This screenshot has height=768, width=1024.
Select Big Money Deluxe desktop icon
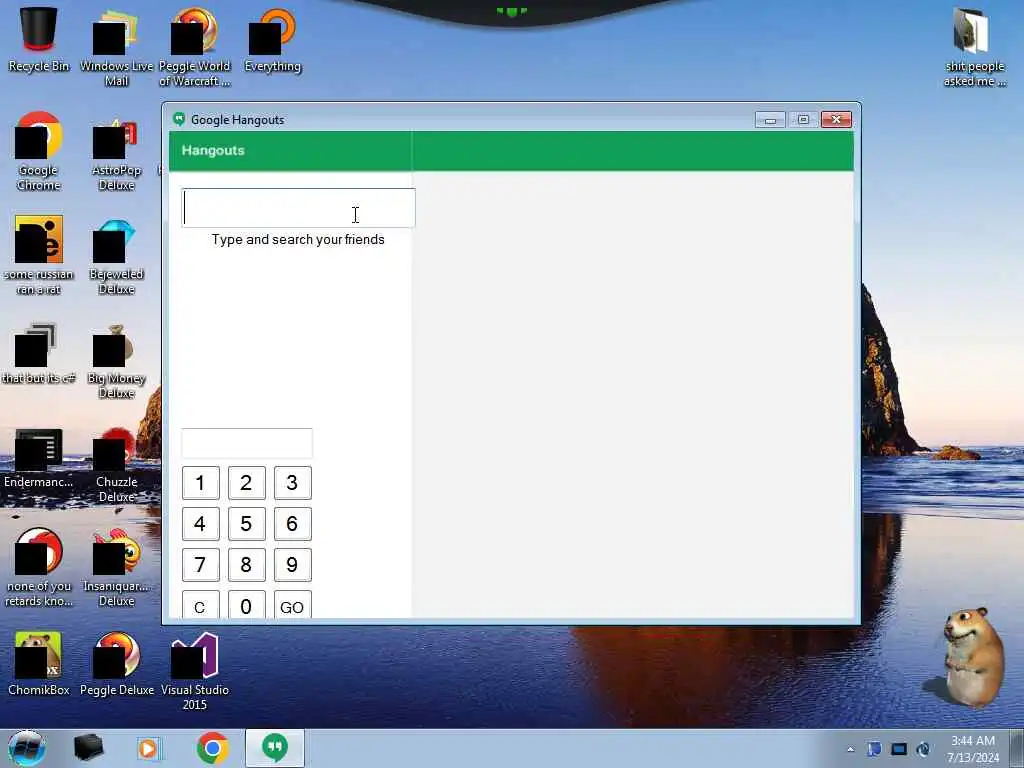coord(116,359)
